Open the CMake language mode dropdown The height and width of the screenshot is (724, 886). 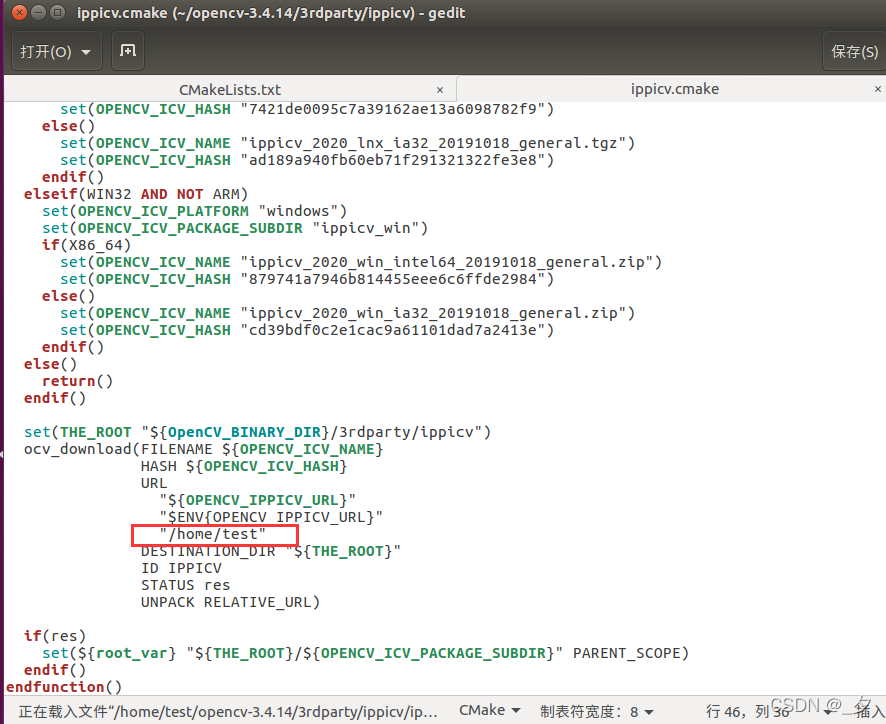tap(489, 710)
